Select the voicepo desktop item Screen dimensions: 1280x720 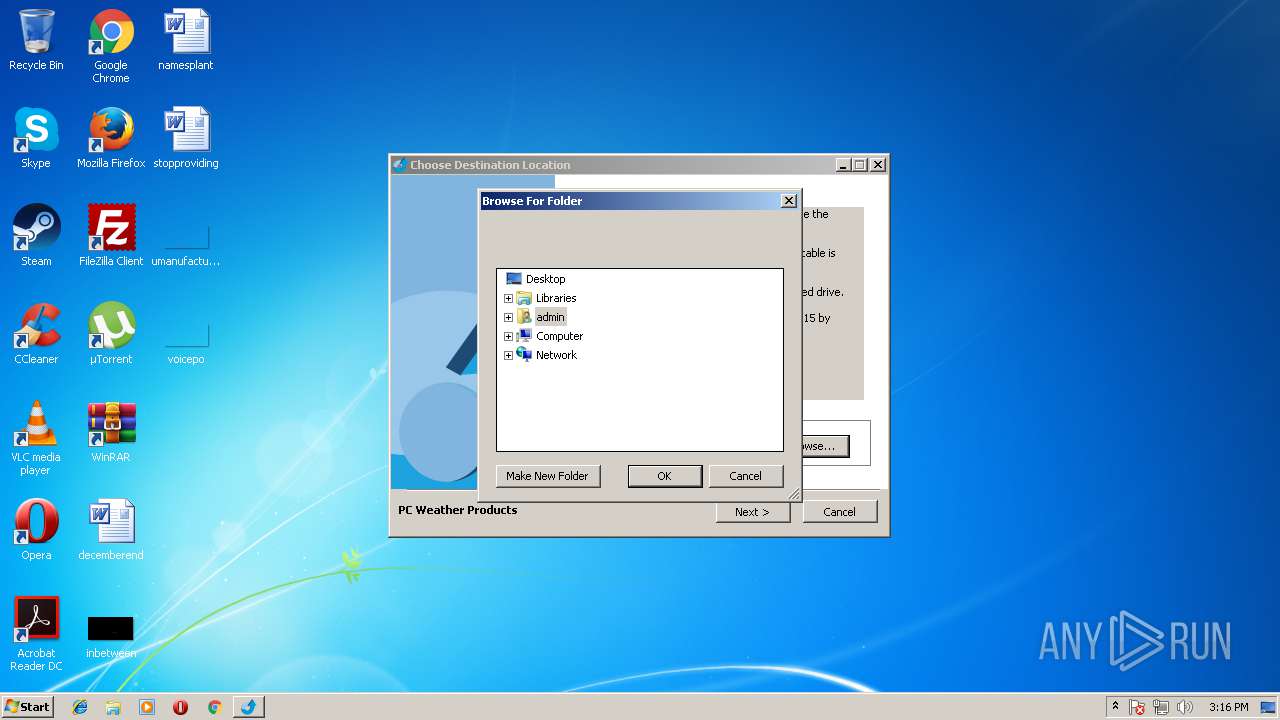[186, 343]
